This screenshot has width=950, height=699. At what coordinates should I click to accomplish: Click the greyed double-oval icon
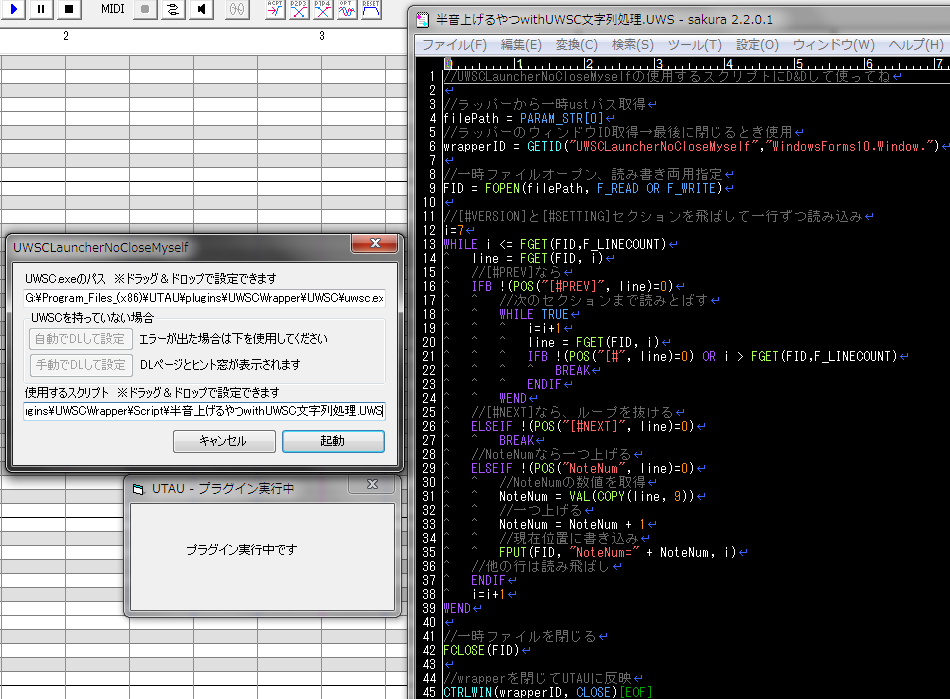(237, 9)
